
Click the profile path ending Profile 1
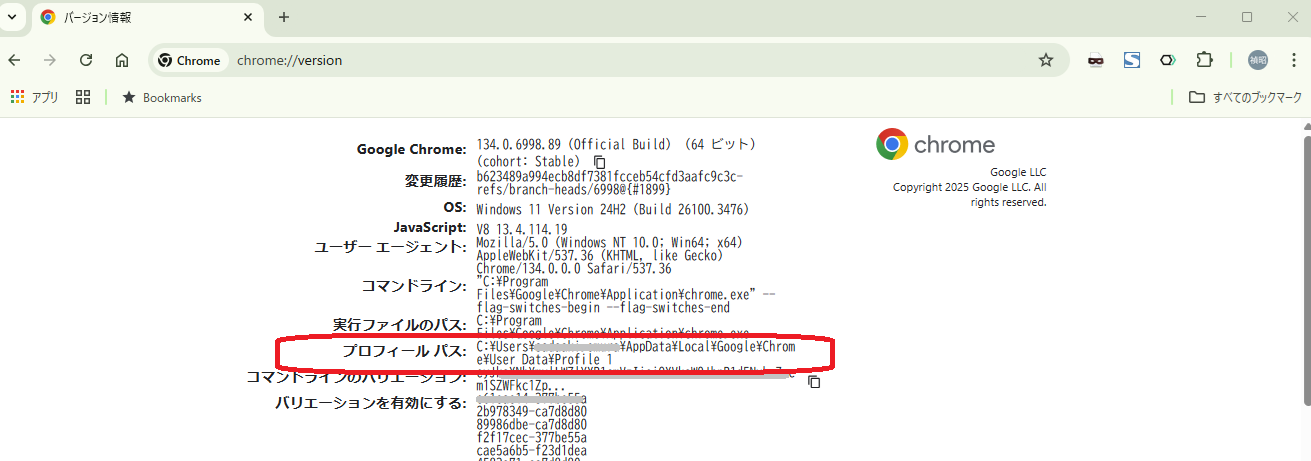click(635, 353)
